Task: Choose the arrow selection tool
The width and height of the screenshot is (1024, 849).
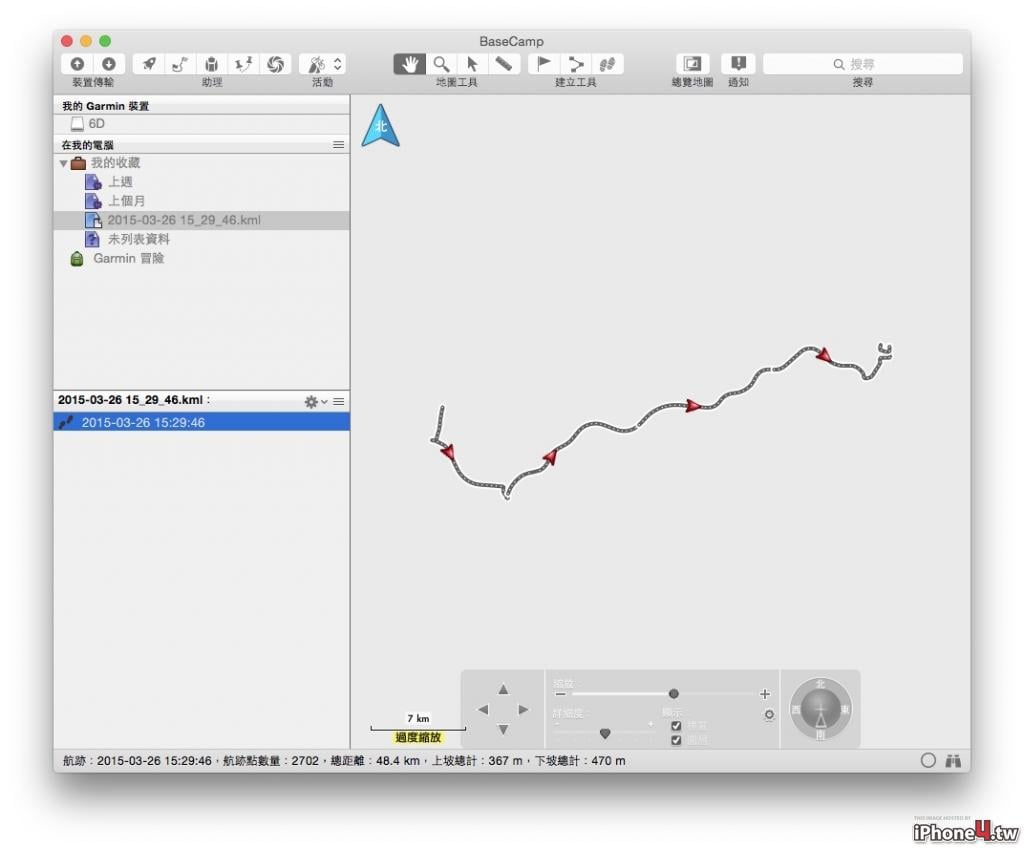Action: [x=472, y=64]
